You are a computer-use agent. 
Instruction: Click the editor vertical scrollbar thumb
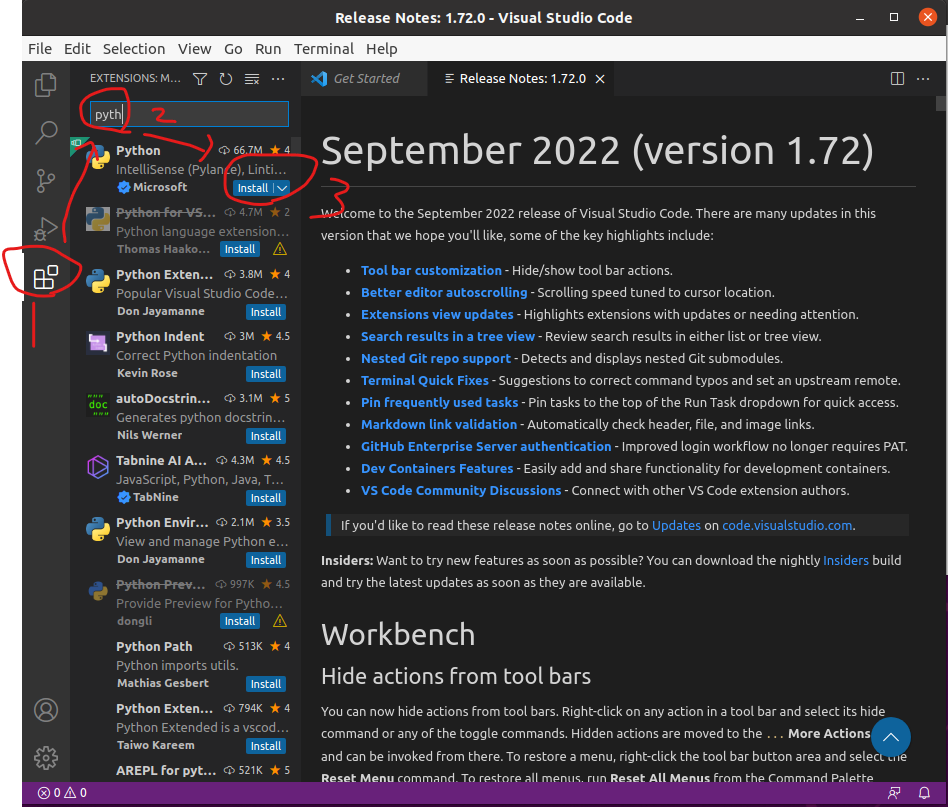(x=940, y=103)
